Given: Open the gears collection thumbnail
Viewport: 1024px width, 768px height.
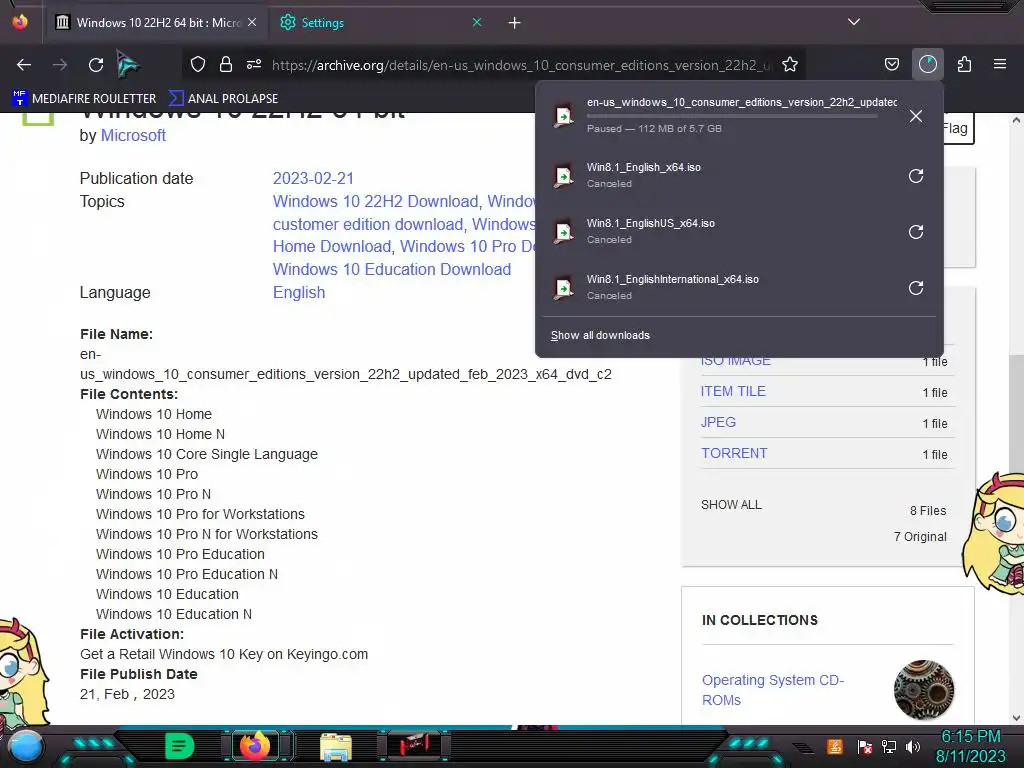Looking at the screenshot, I should point(923,690).
